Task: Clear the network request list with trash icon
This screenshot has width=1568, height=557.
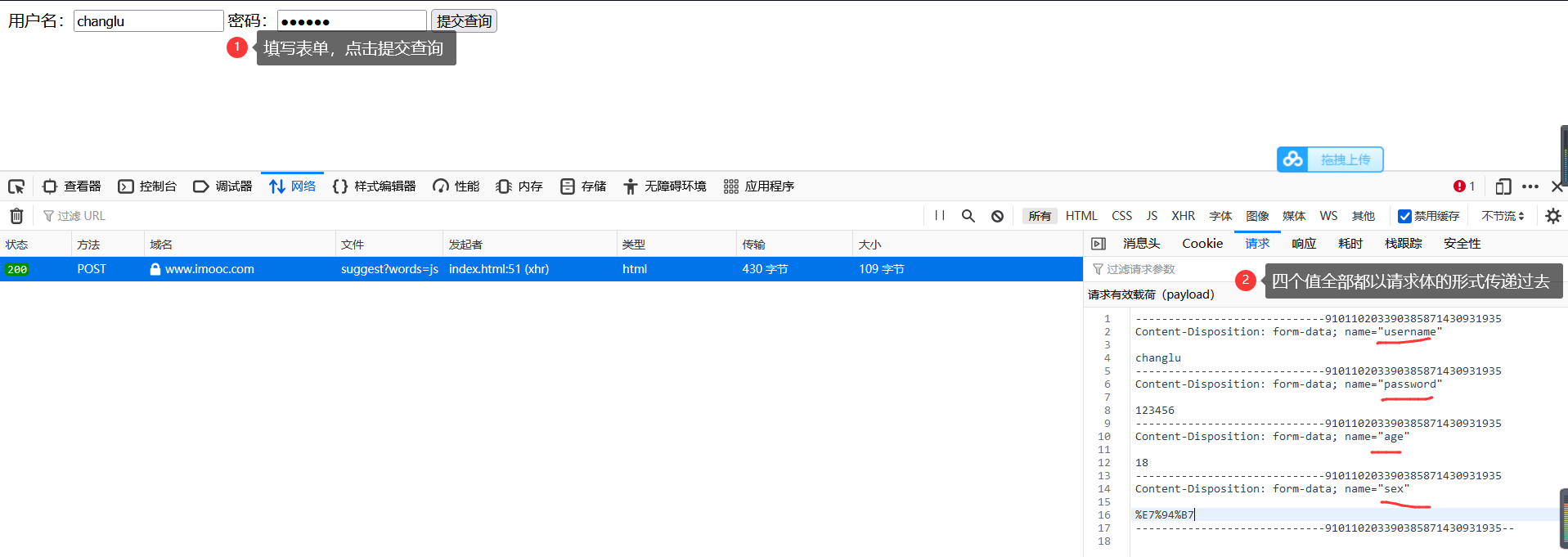Action: tap(16, 216)
